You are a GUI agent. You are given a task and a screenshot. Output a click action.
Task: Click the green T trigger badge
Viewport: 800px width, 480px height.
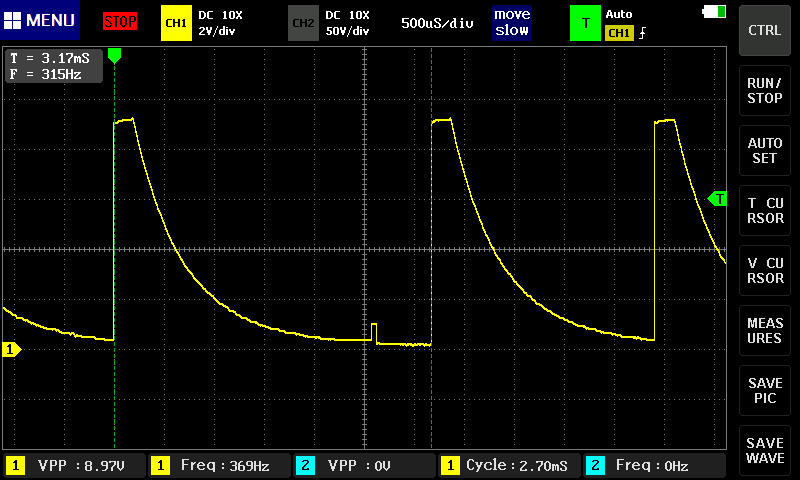coord(585,23)
